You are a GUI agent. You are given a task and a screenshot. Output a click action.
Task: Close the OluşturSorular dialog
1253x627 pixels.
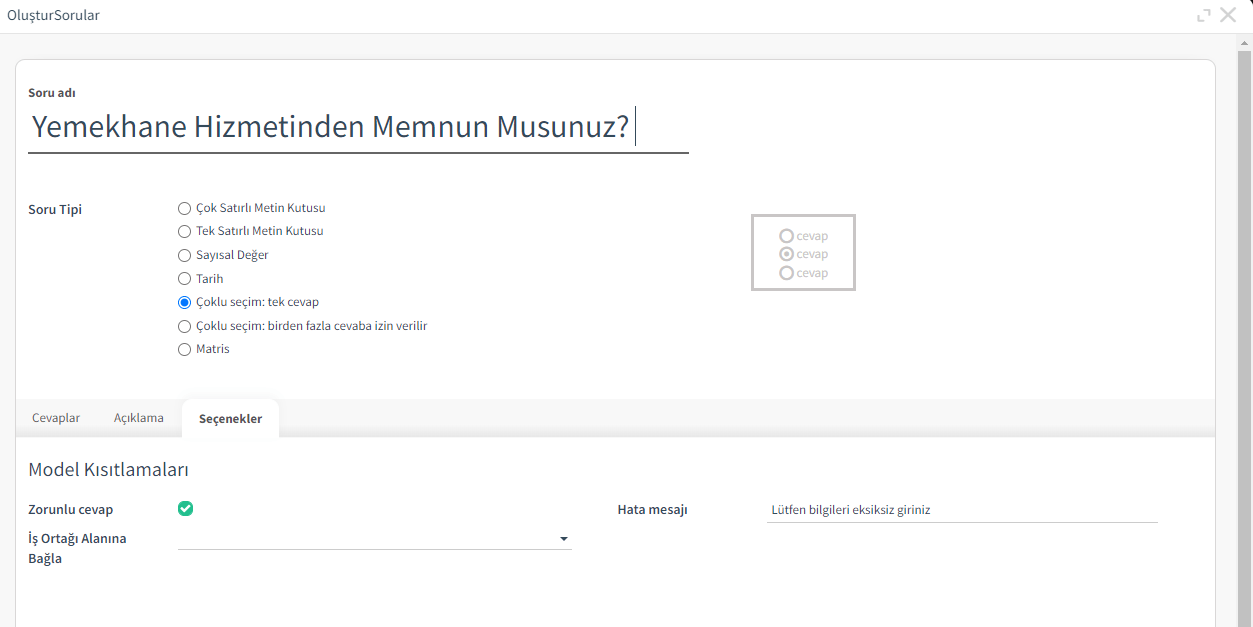(1228, 15)
